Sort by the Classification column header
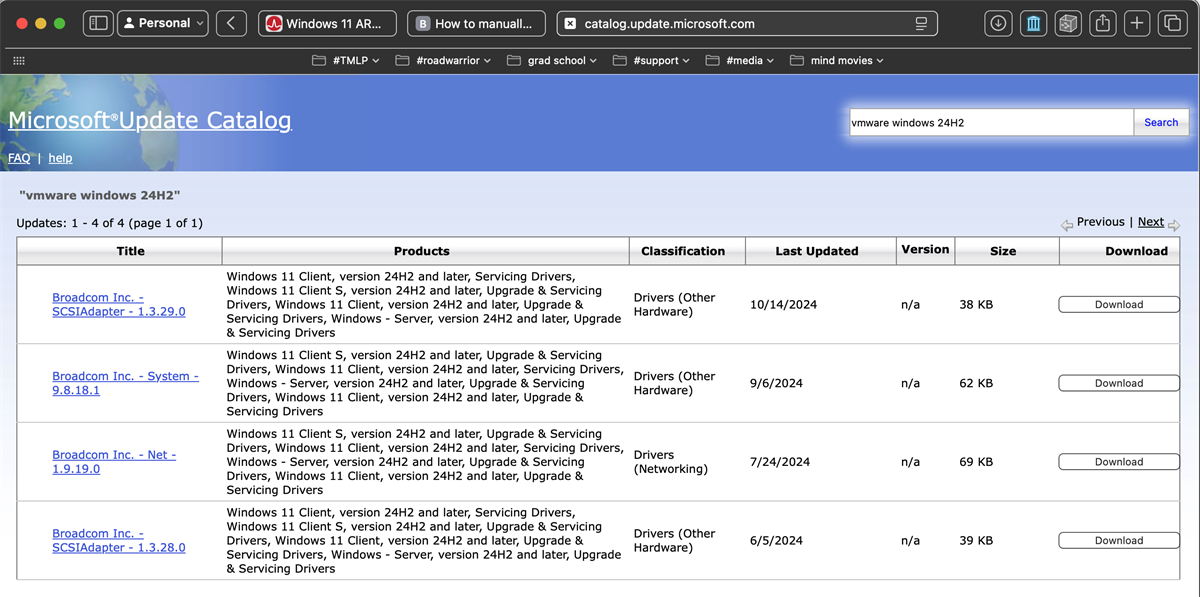Viewport: 1200px width, 597px height. (x=683, y=251)
